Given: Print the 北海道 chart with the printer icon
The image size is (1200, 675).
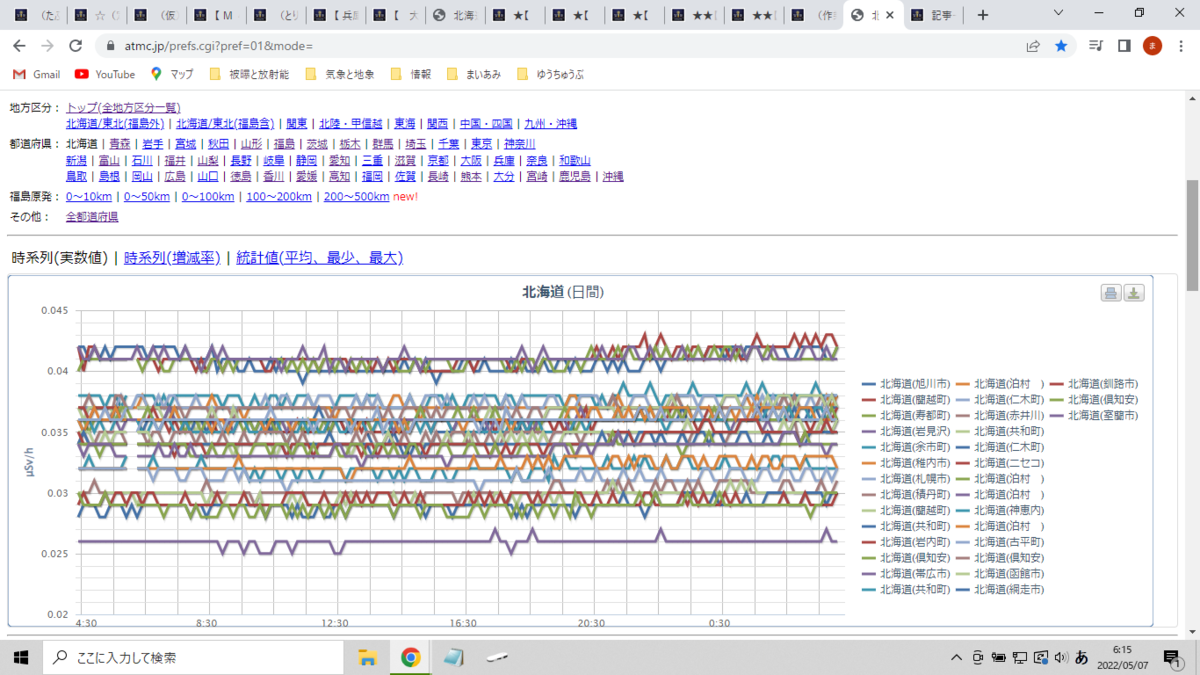Looking at the screenshot, I should 1111,293.
